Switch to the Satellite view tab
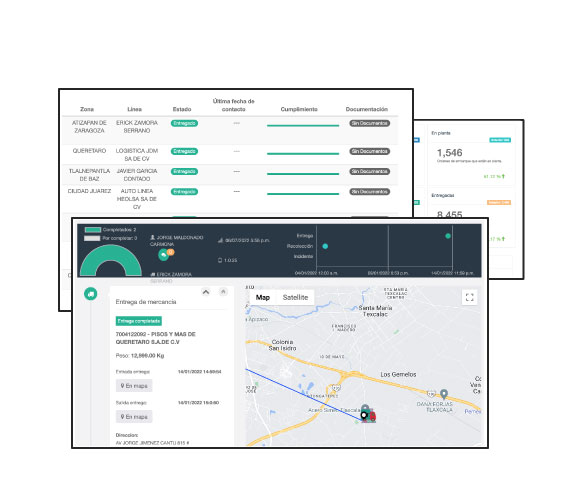 (295, 297)
